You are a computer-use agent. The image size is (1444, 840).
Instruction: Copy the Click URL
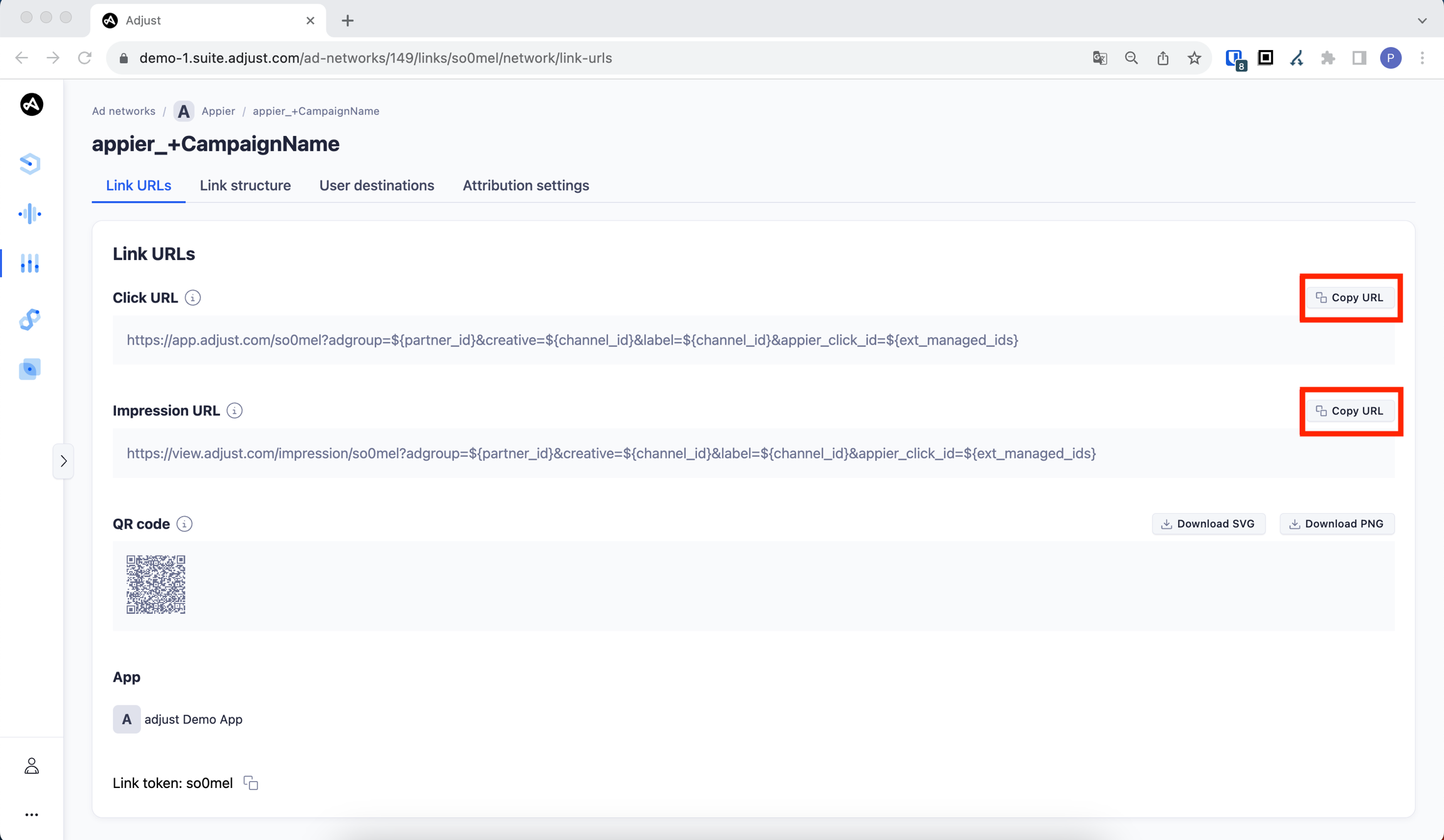point(1350,298)
